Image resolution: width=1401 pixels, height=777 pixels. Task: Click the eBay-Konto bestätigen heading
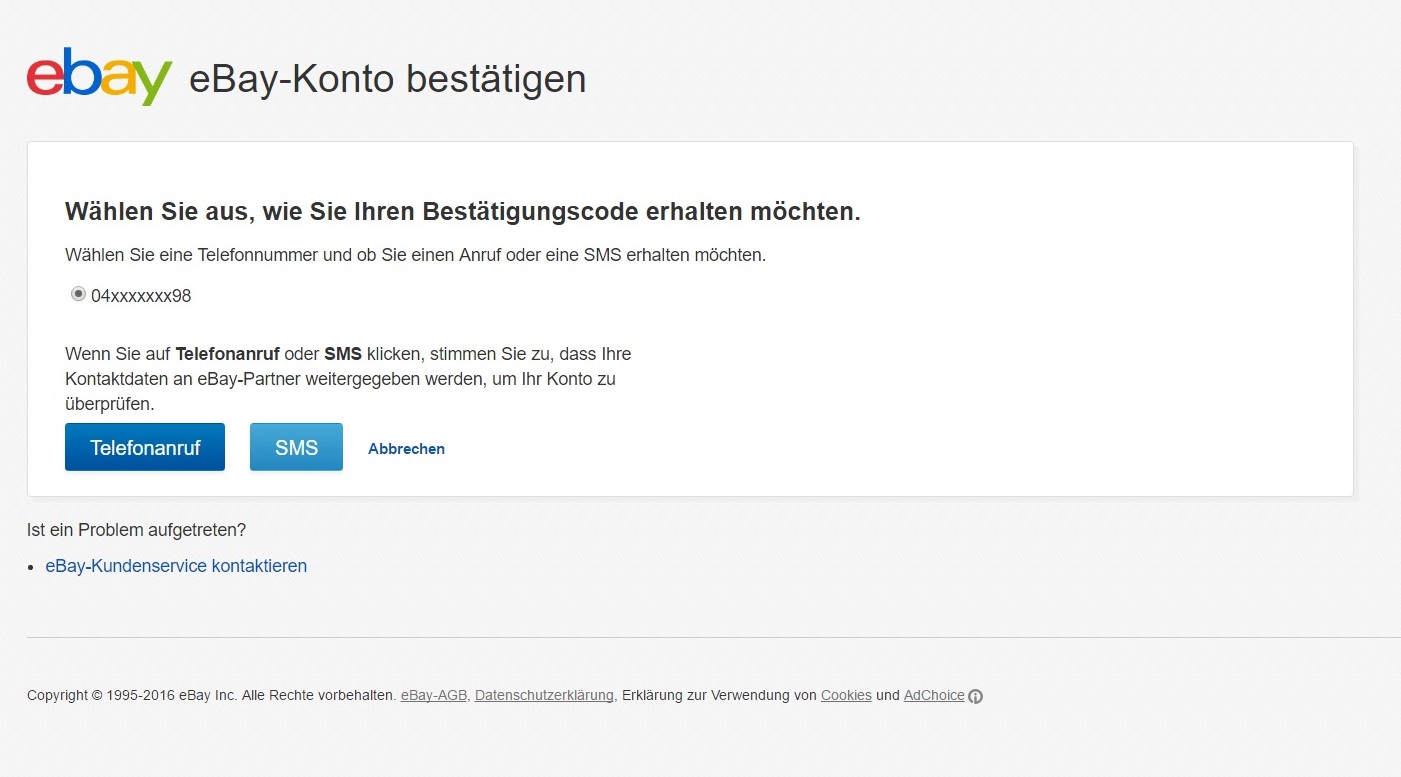pyautogui.click(x=386, y=79)
